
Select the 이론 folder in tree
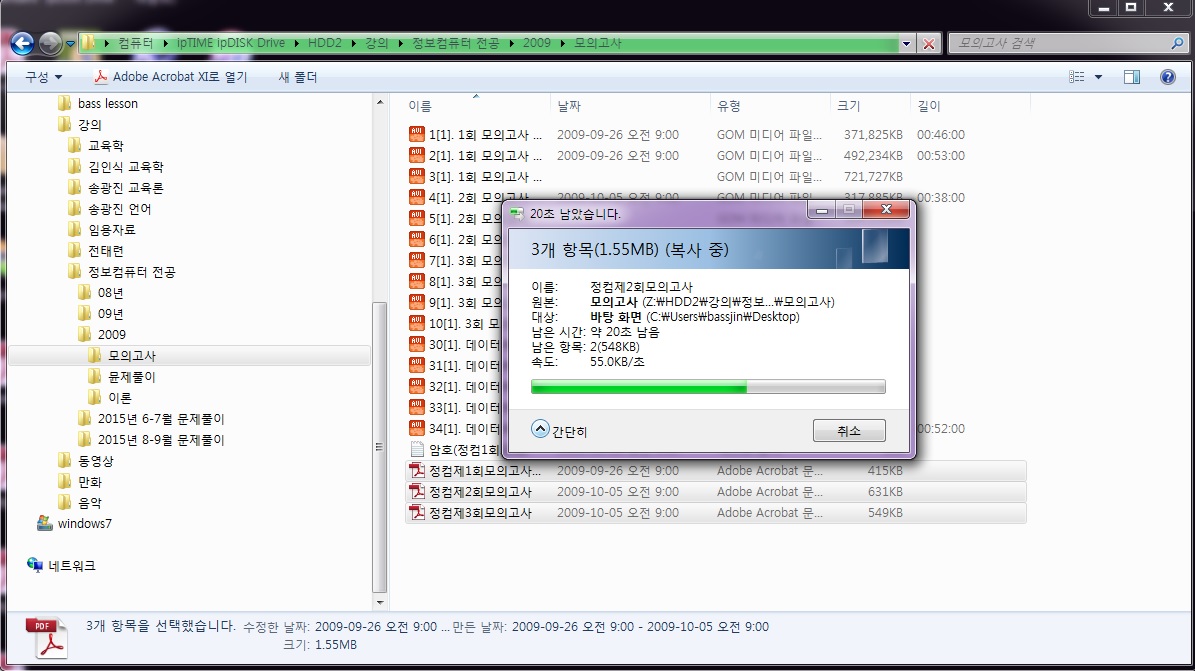click(120, 397)
